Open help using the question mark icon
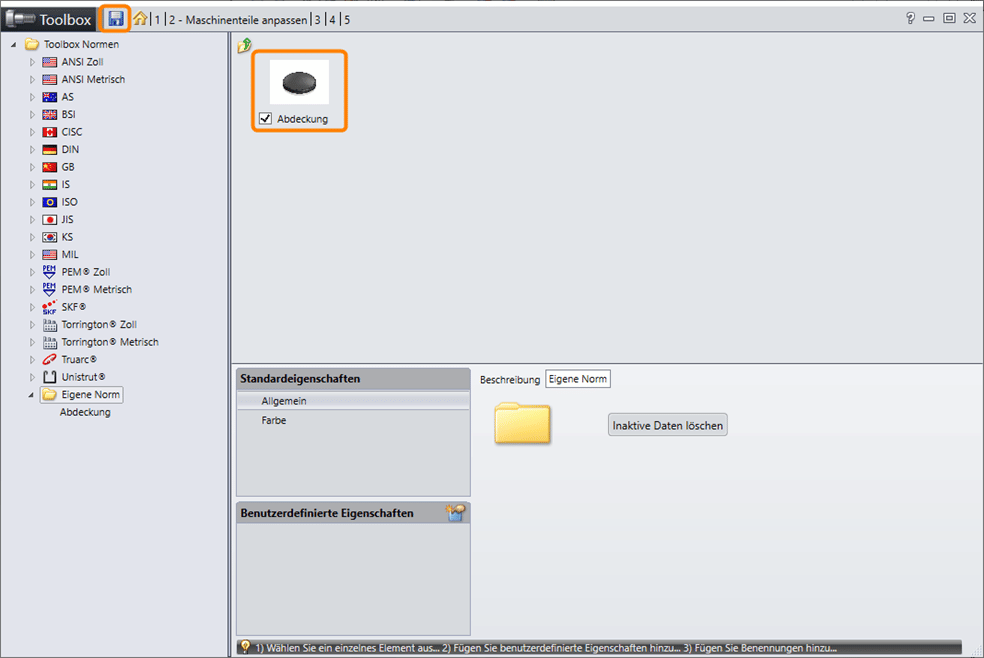 tap(909, 17)
